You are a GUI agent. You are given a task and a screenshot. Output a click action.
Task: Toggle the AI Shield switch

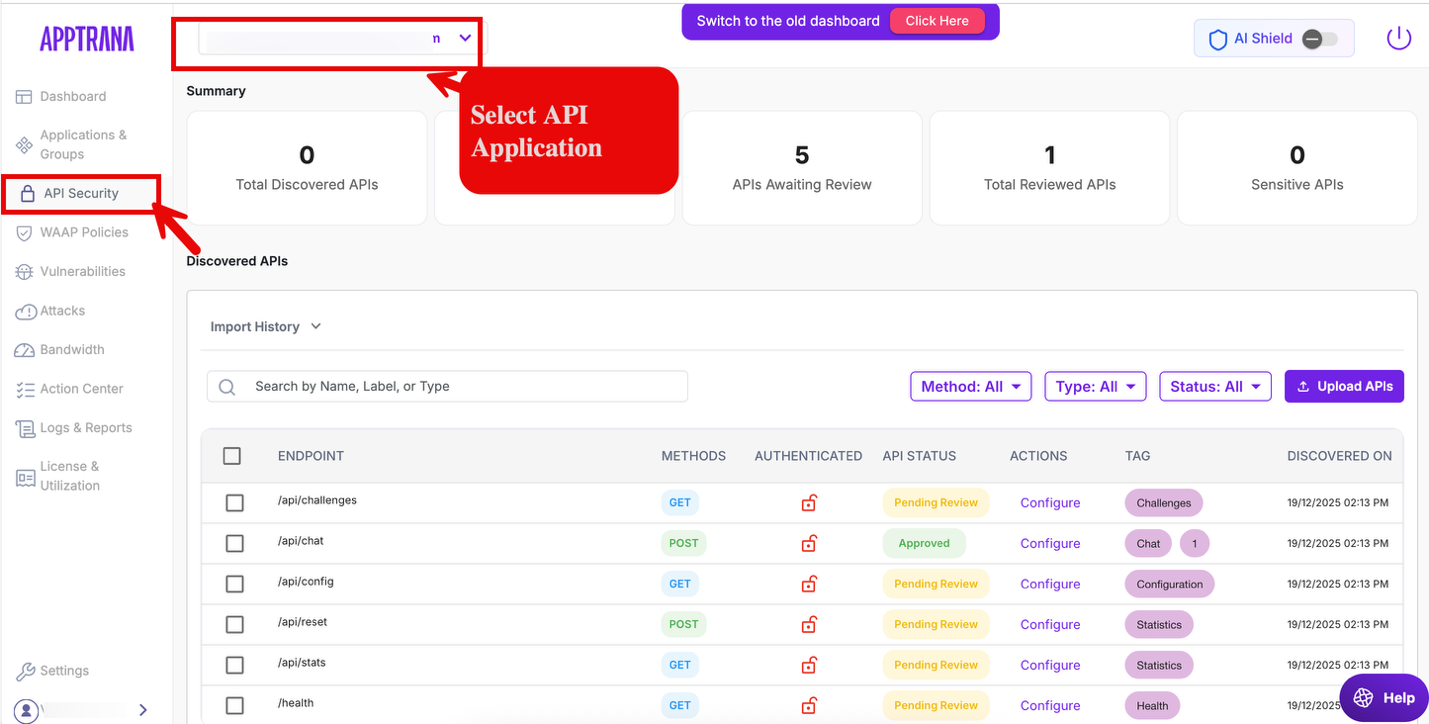(1319, 39)
